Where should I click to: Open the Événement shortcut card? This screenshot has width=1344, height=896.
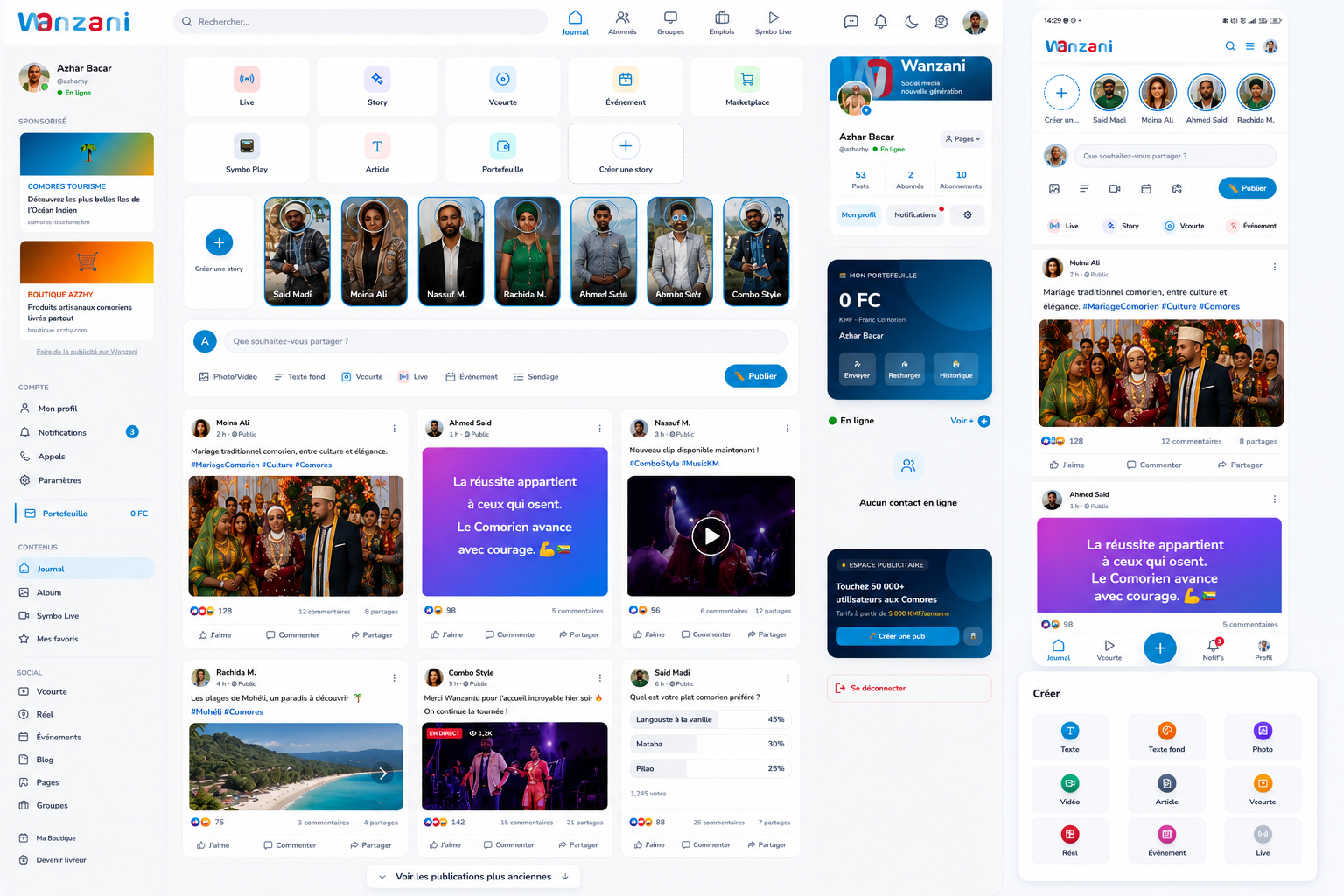(x=626, y=87)
